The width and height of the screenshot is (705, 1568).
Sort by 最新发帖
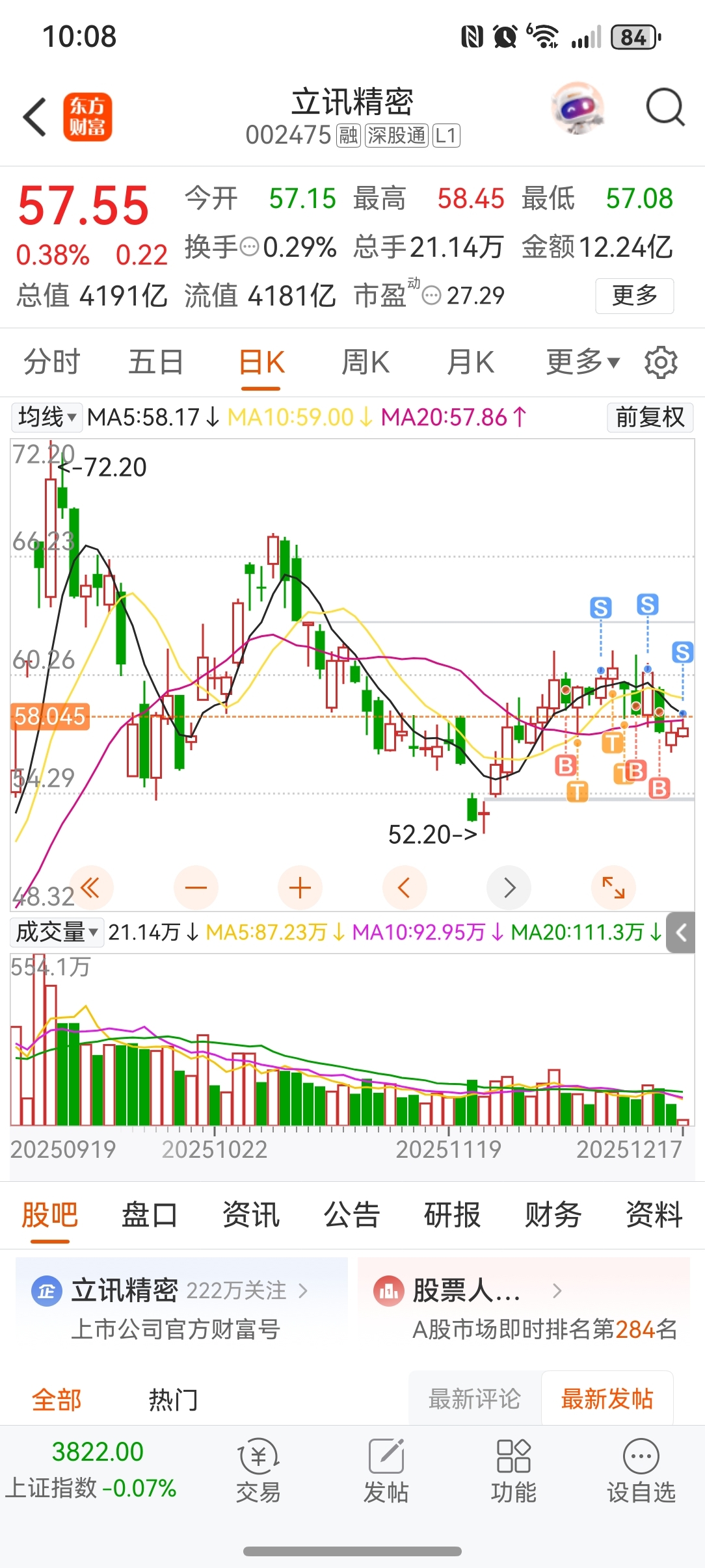coord(607,1398)
